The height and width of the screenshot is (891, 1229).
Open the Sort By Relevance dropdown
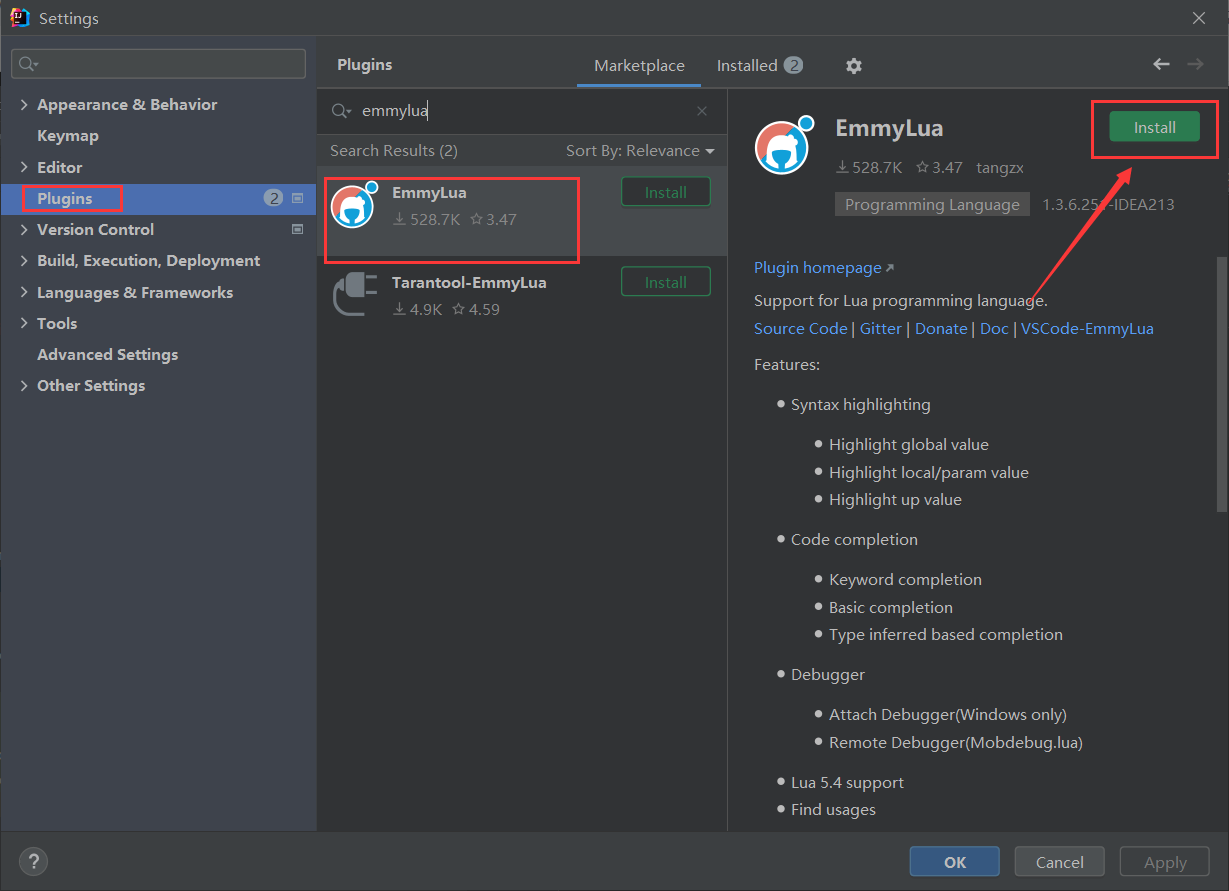(x=640, y=151)
